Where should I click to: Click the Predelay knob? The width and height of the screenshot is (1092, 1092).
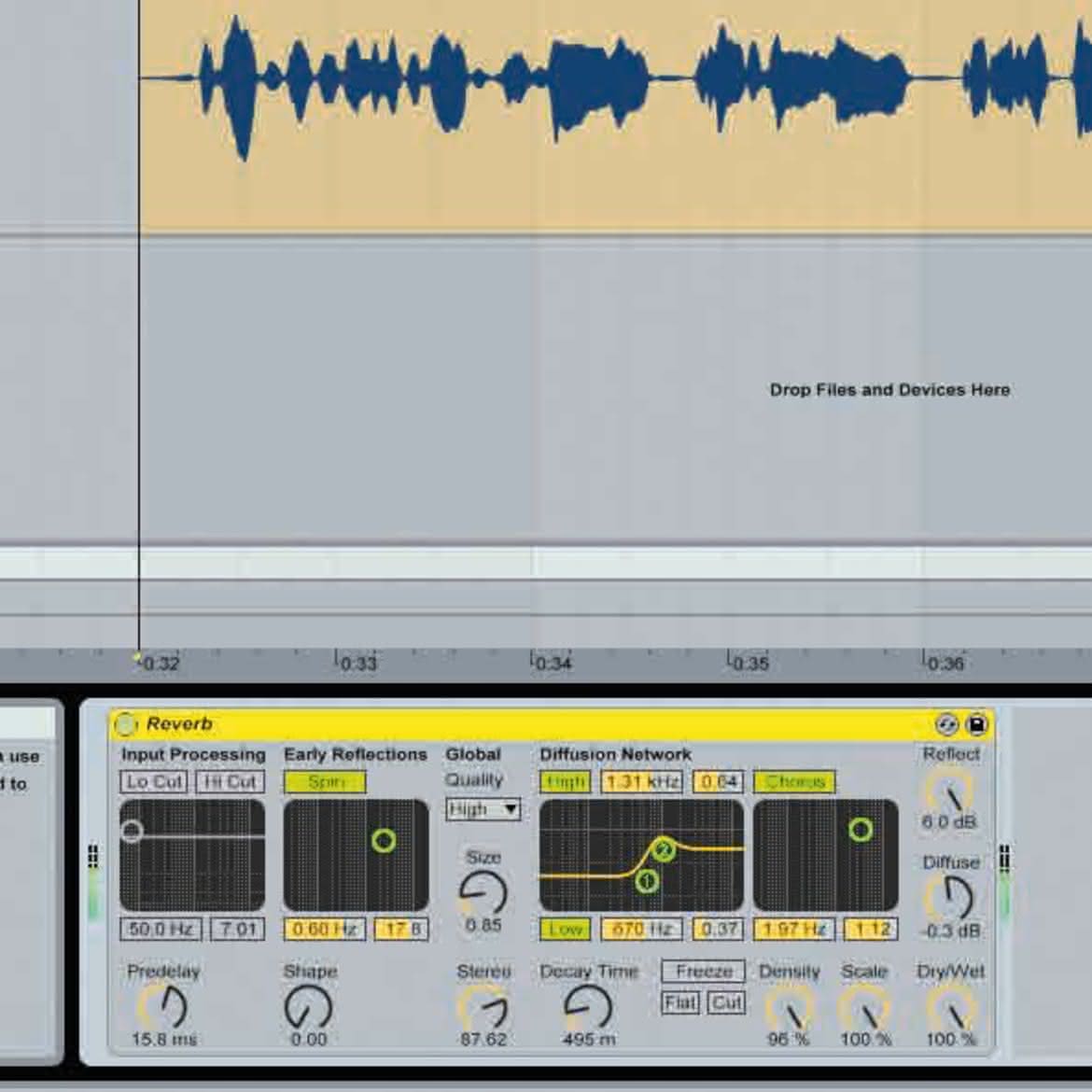pyautogui.click(x=163, y=1007)
